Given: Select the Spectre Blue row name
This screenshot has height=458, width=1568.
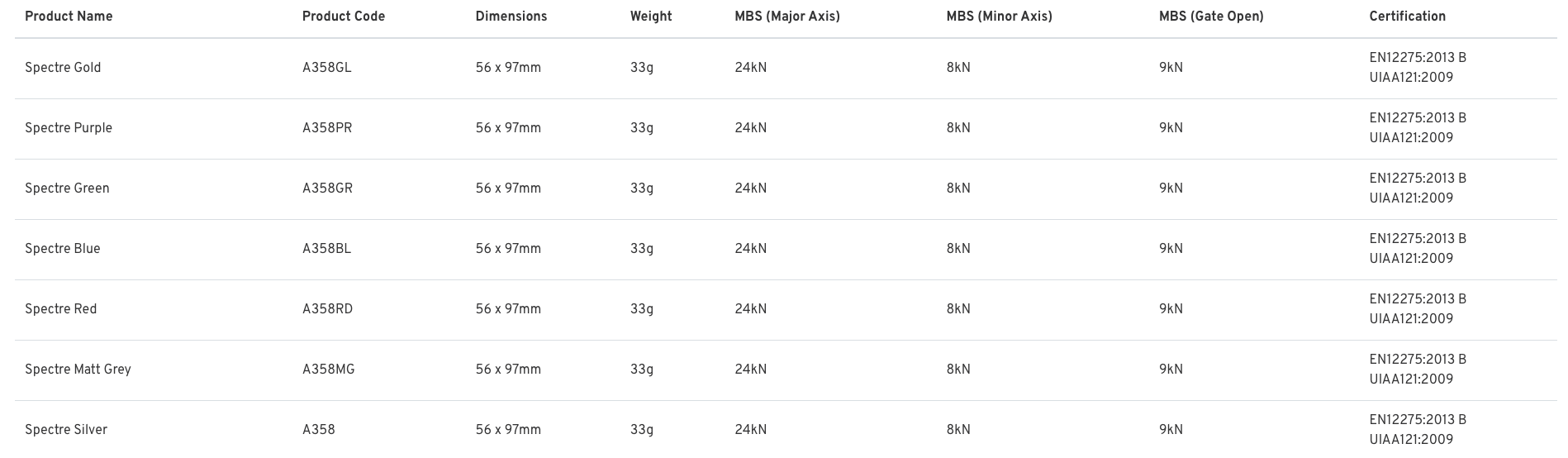Looking at the screenshot, I should pos(63,249).
